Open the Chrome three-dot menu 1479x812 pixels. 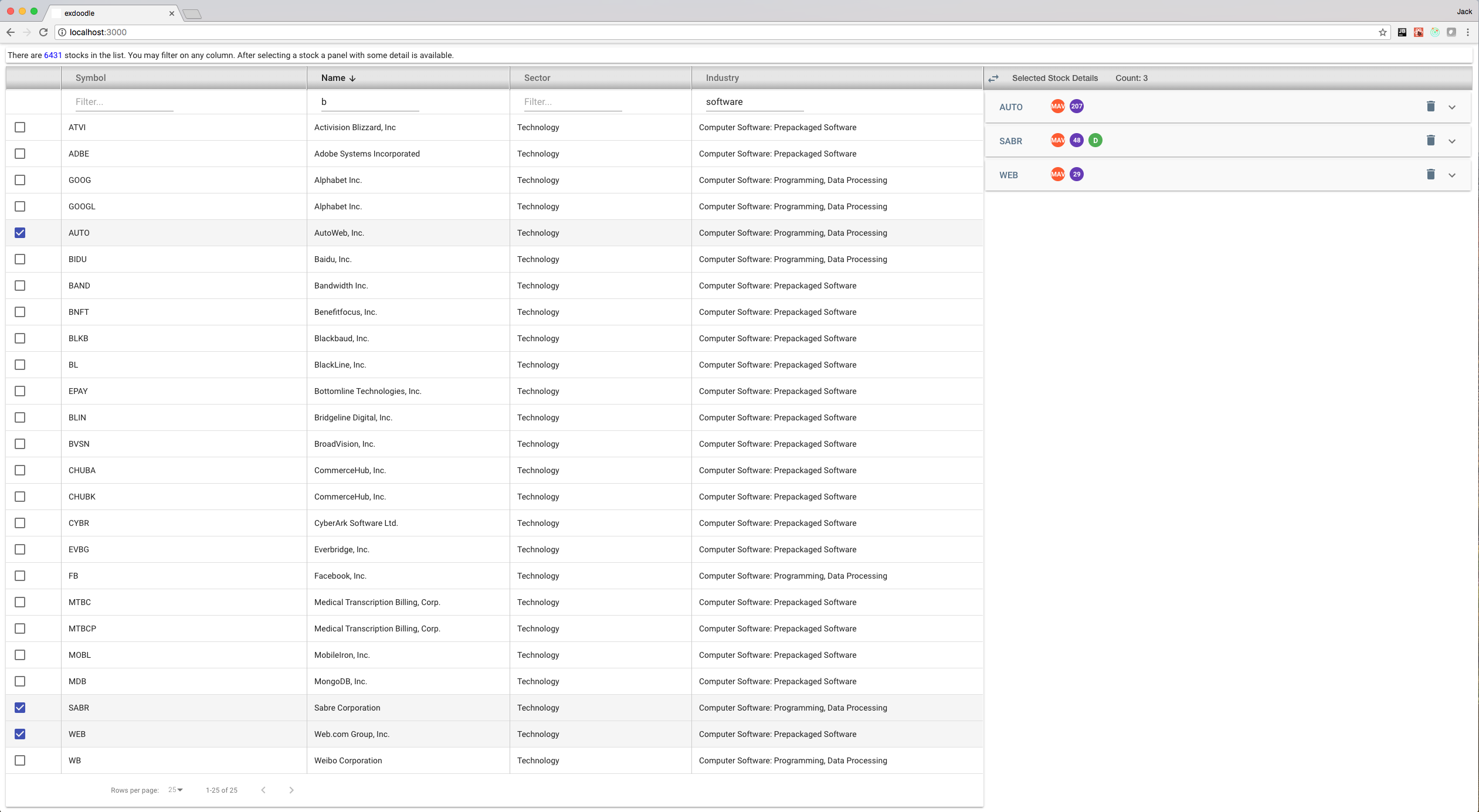coord(1468,32)
